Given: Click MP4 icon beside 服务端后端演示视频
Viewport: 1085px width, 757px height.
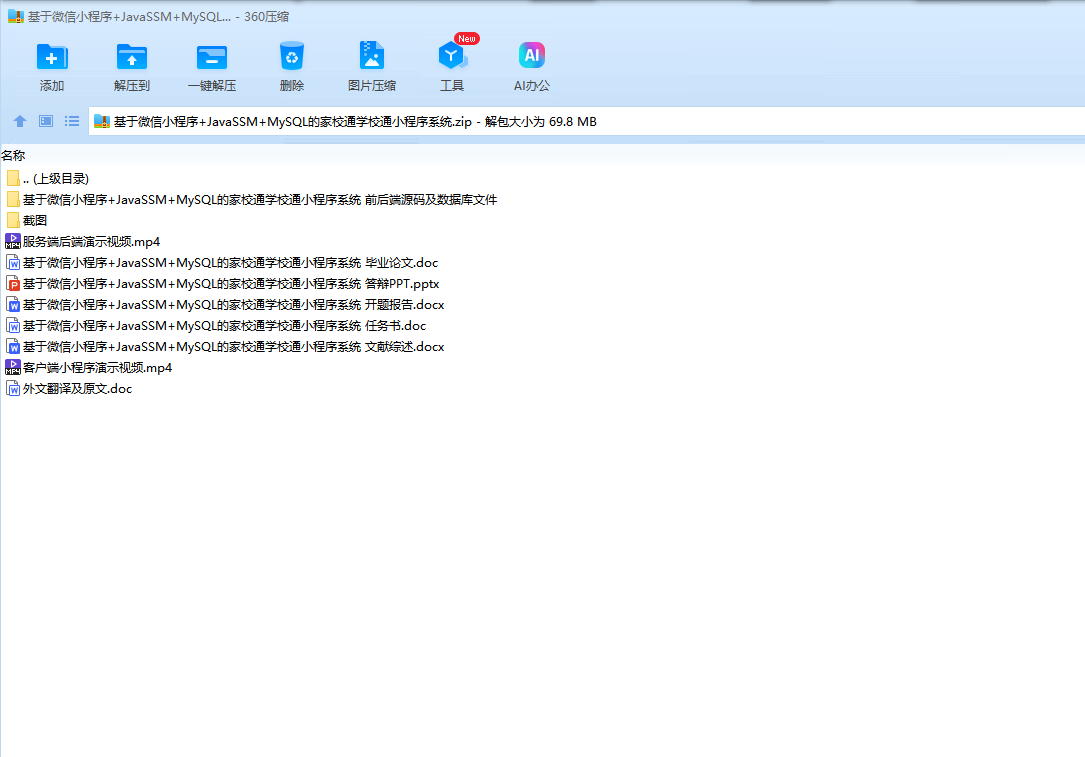Looking at the screenshot, I should (12, 241).
